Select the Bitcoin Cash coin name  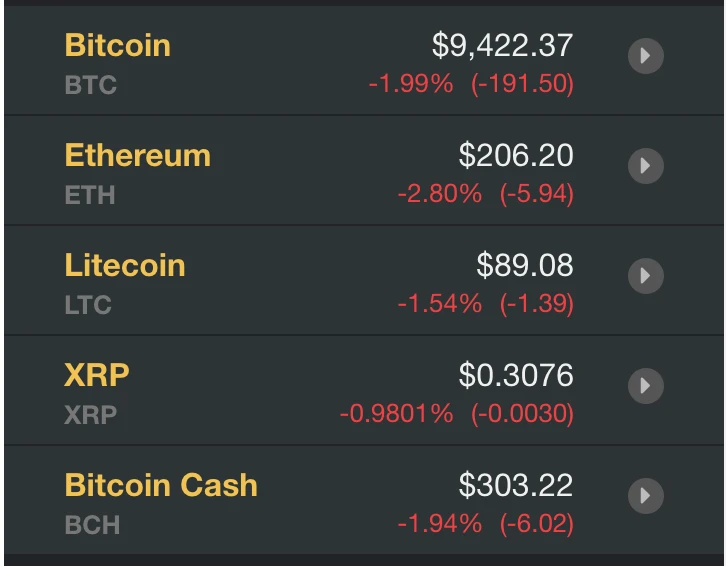click(x=160, y=485)
